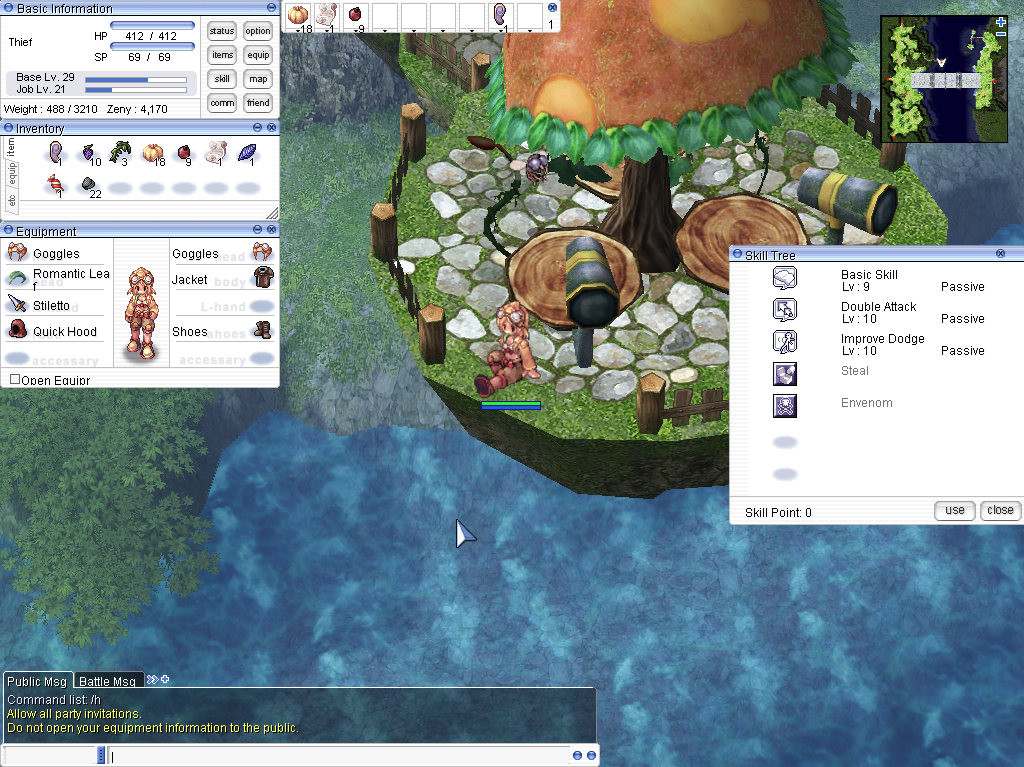Open the etc tab in Inventory
Screen dimensions: 1024x767
pos(11,201)
